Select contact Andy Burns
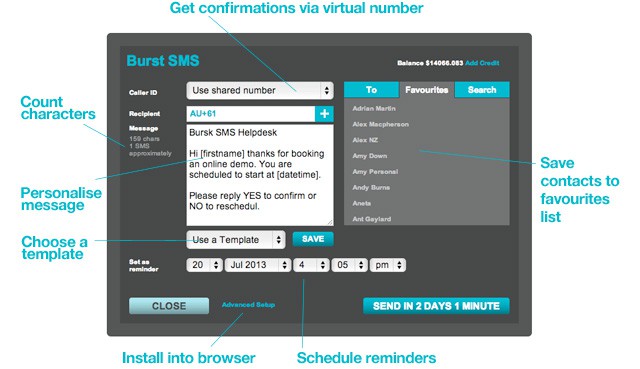The image size is (640, 369). tap(371, 187)
